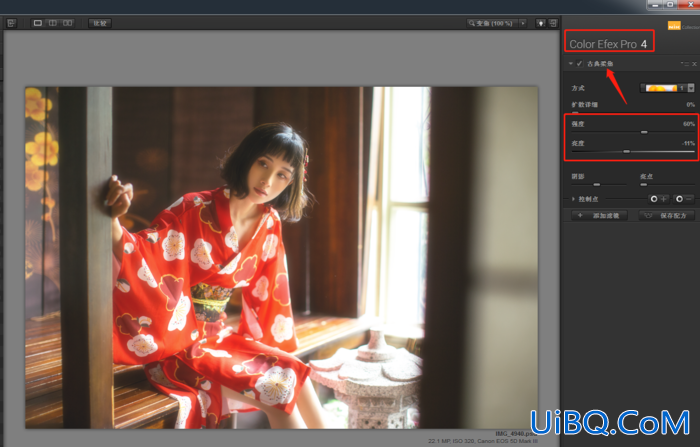This screenshot has width=700, height=447.
Task: Open the filter options menu icon
Action: [x=685, y=64]
